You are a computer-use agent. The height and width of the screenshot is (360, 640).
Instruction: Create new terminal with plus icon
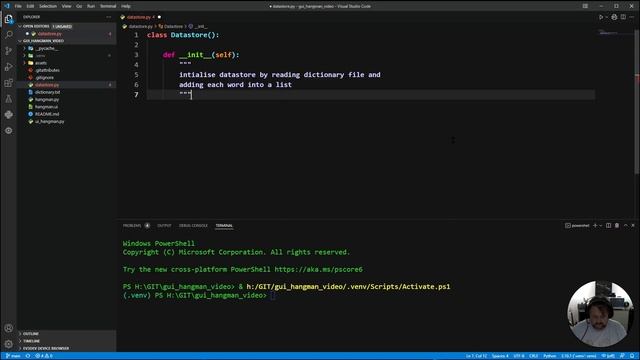pyautogui.click(x=595, y=225)
